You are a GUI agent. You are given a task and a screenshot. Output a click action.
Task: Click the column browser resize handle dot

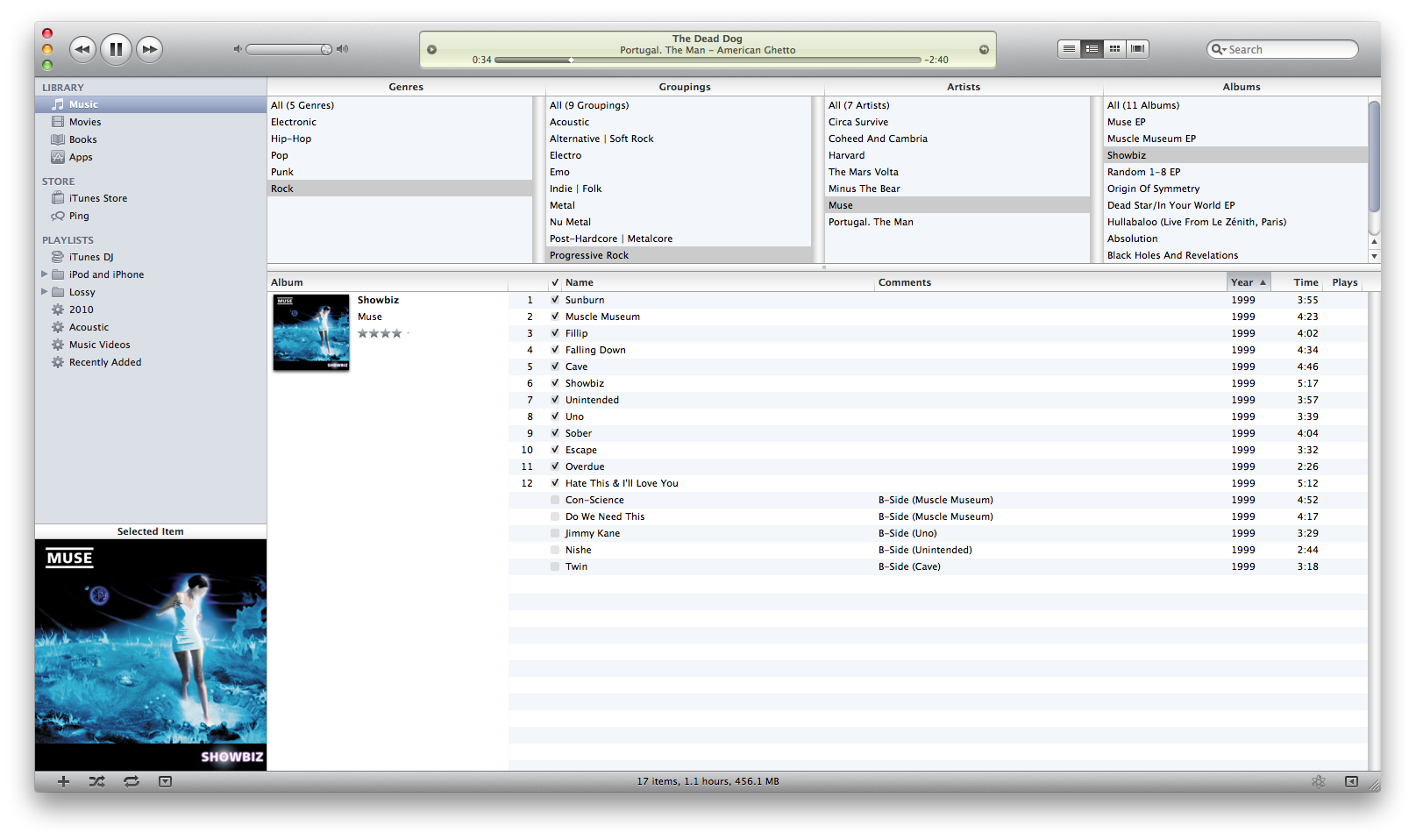823,267
